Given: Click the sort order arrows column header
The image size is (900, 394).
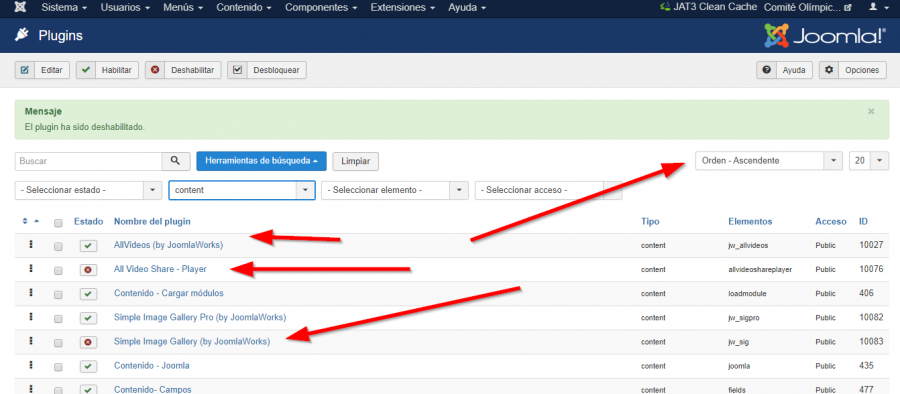Looking at the screenshot, I should [x=30, y=221].
